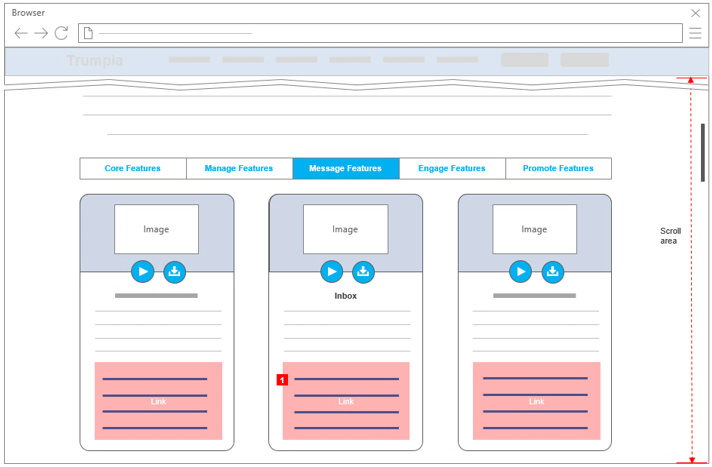Reload the page with the refresh icon
The image size is (712, 467).
[x=61, y=33]
